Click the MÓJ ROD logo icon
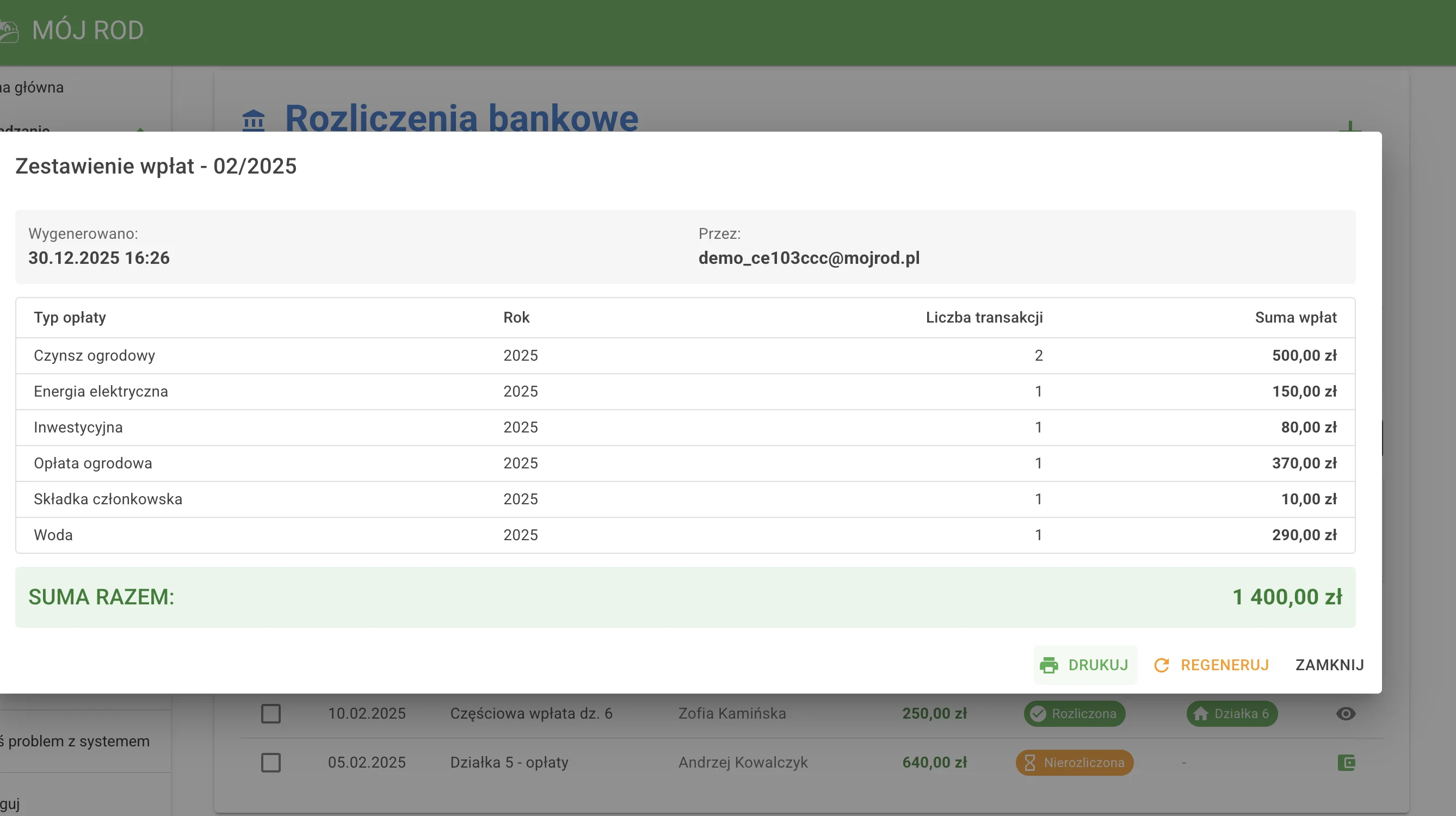The height and width of the screenshot is (816, 1456). coord(9,30)
